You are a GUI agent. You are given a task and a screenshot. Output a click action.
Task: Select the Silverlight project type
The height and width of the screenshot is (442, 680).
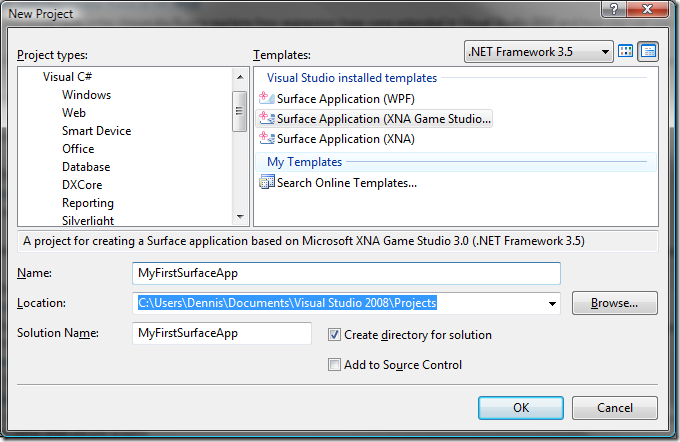[x=88, y=220]
